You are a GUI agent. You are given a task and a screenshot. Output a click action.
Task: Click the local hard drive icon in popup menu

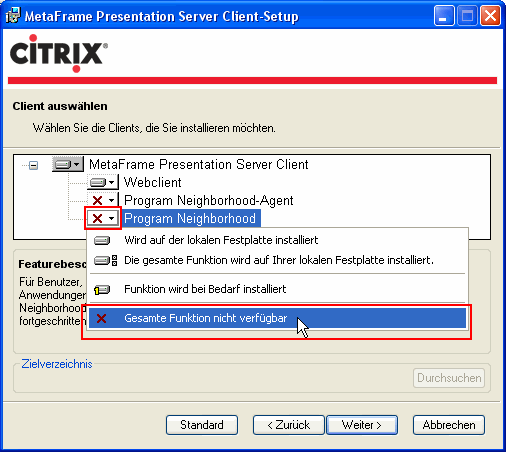click(102, 240)
